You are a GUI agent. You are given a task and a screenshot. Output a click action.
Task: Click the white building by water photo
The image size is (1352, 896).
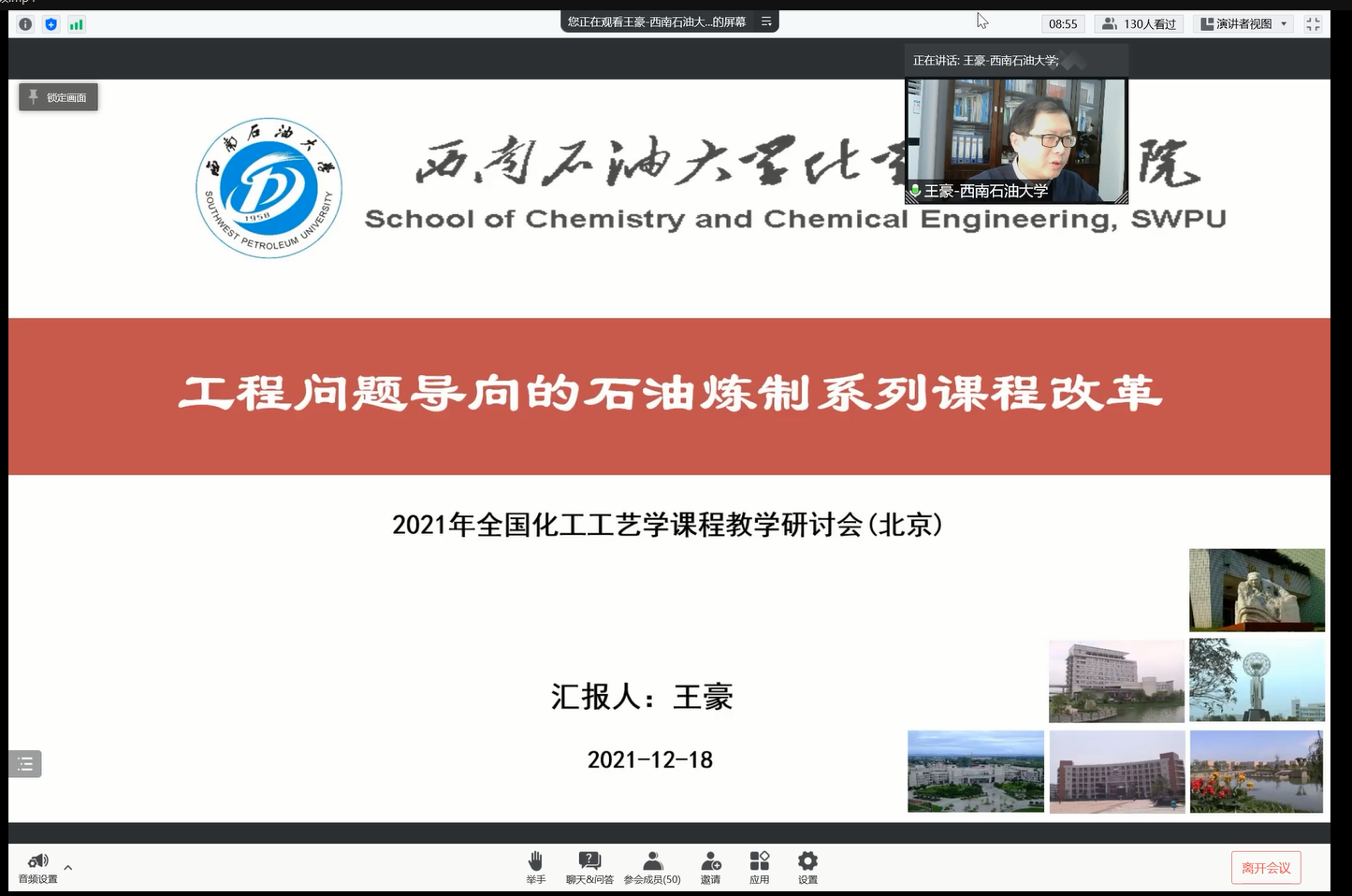[1117, 681]
